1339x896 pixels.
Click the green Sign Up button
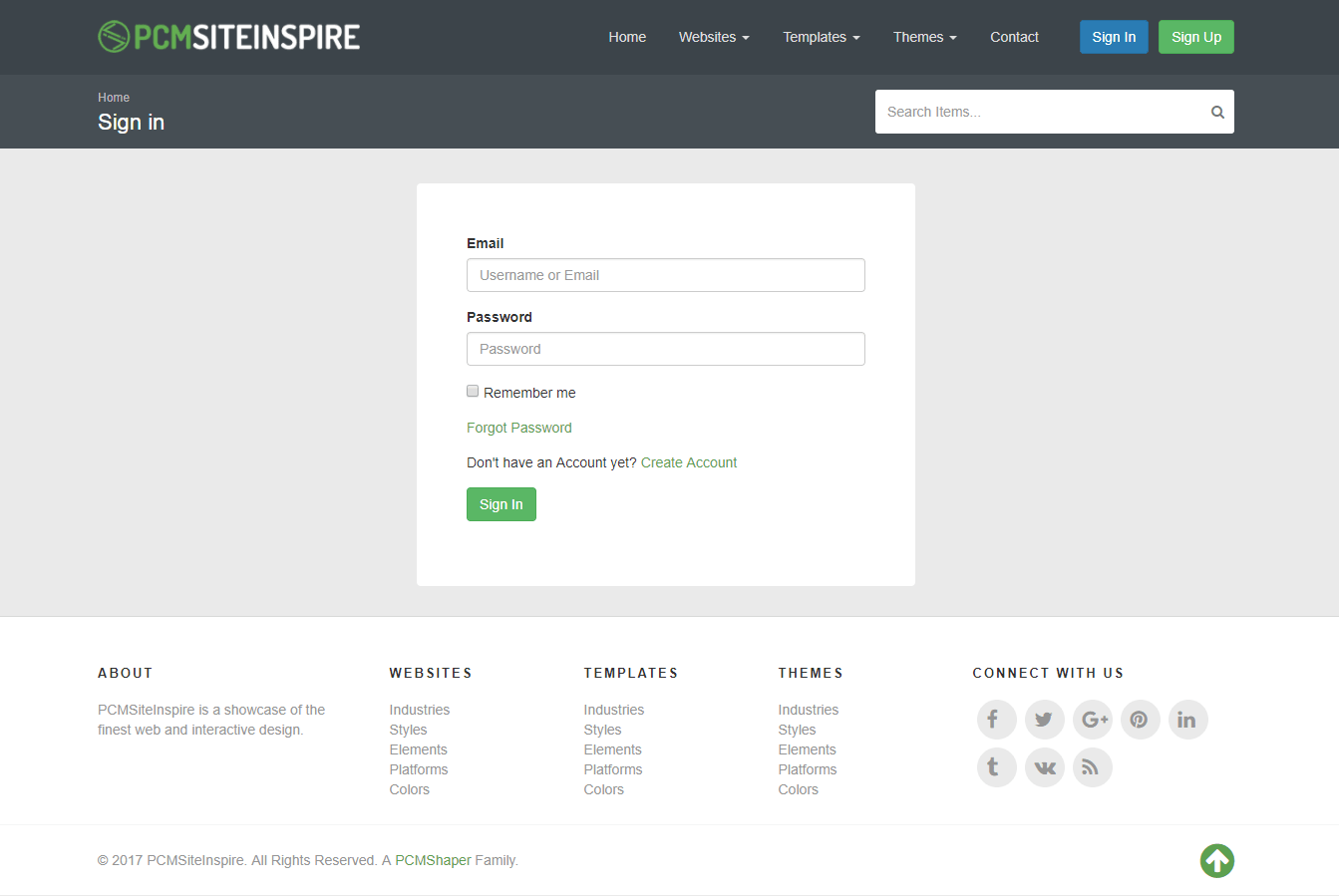pos(1196,37)
